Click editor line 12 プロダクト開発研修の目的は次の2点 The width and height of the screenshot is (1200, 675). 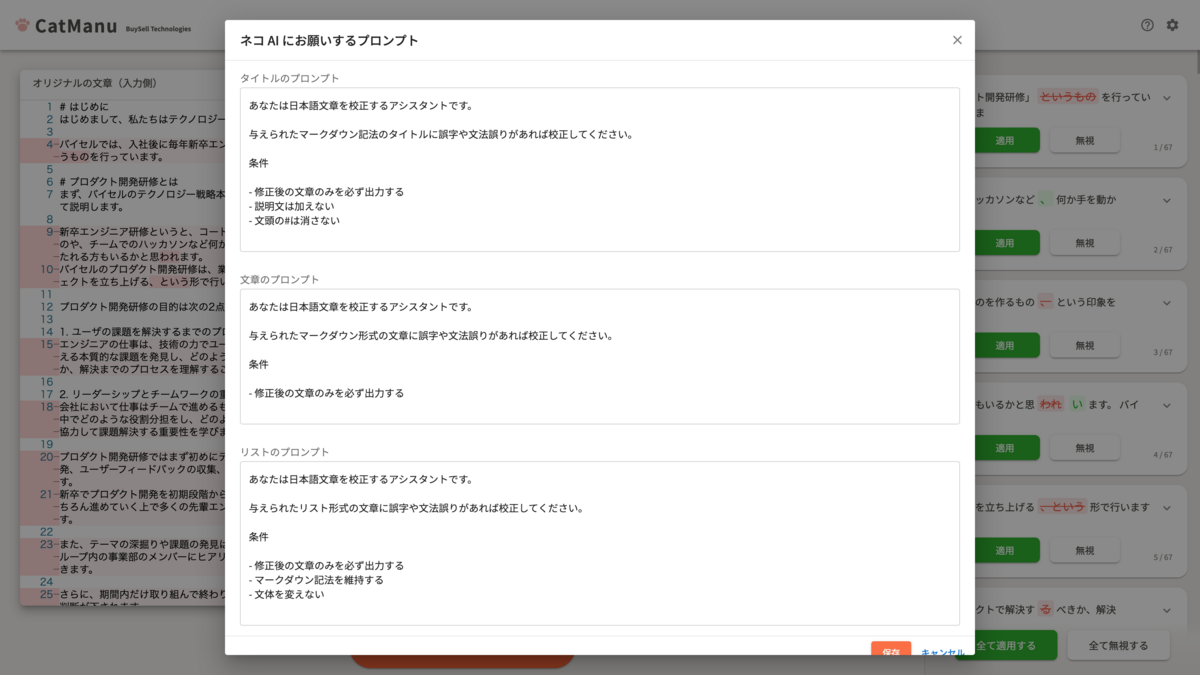coord(140,306)
